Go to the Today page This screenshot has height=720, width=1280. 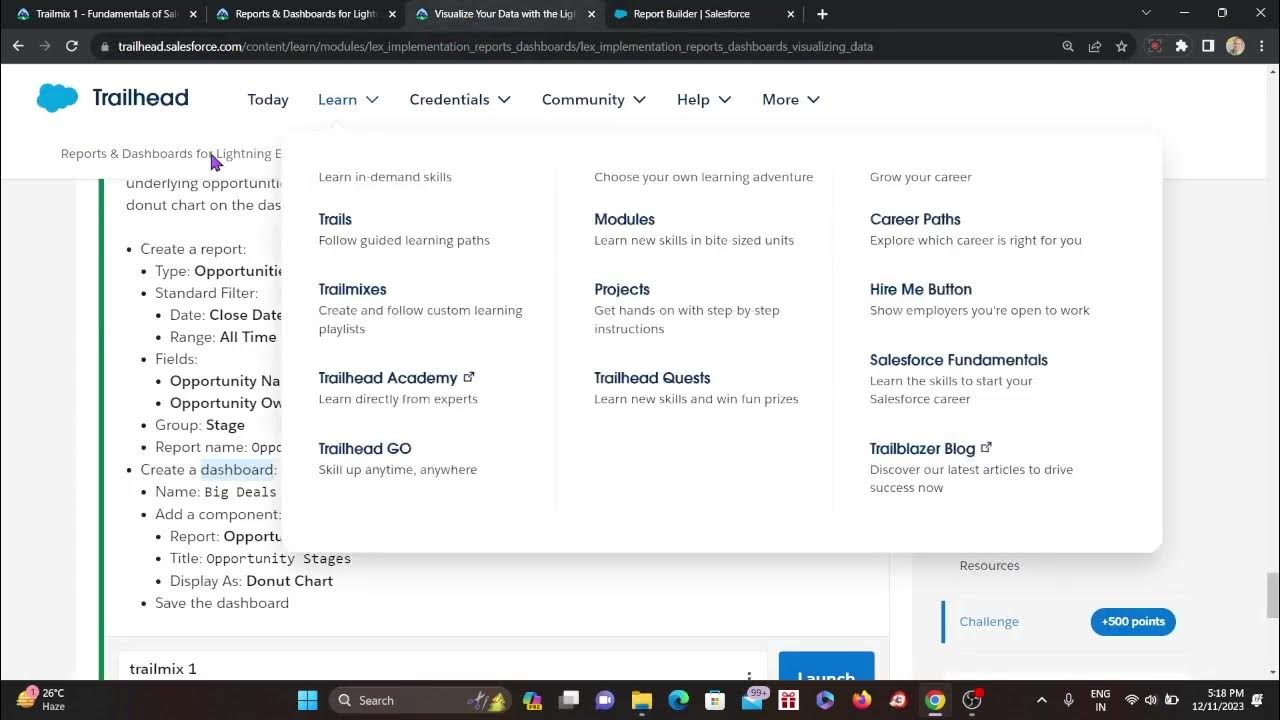pyautogui.click(x=268, y=99)
